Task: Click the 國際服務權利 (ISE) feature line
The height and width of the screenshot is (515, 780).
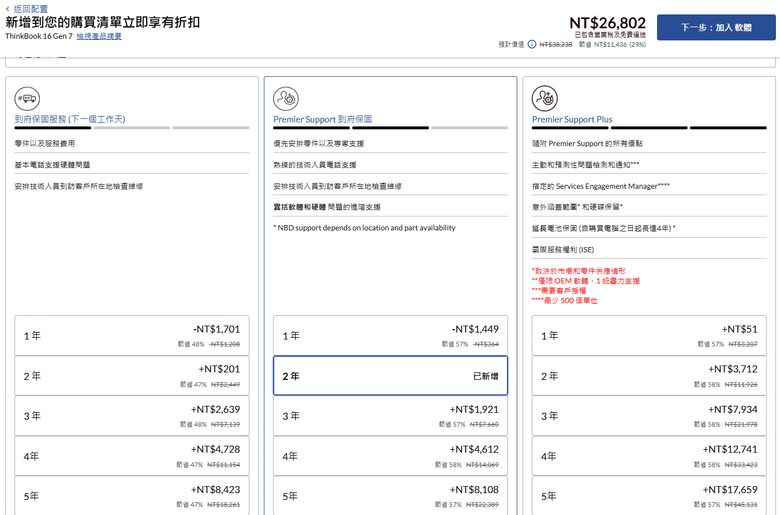Action: (x=563, y=249)
